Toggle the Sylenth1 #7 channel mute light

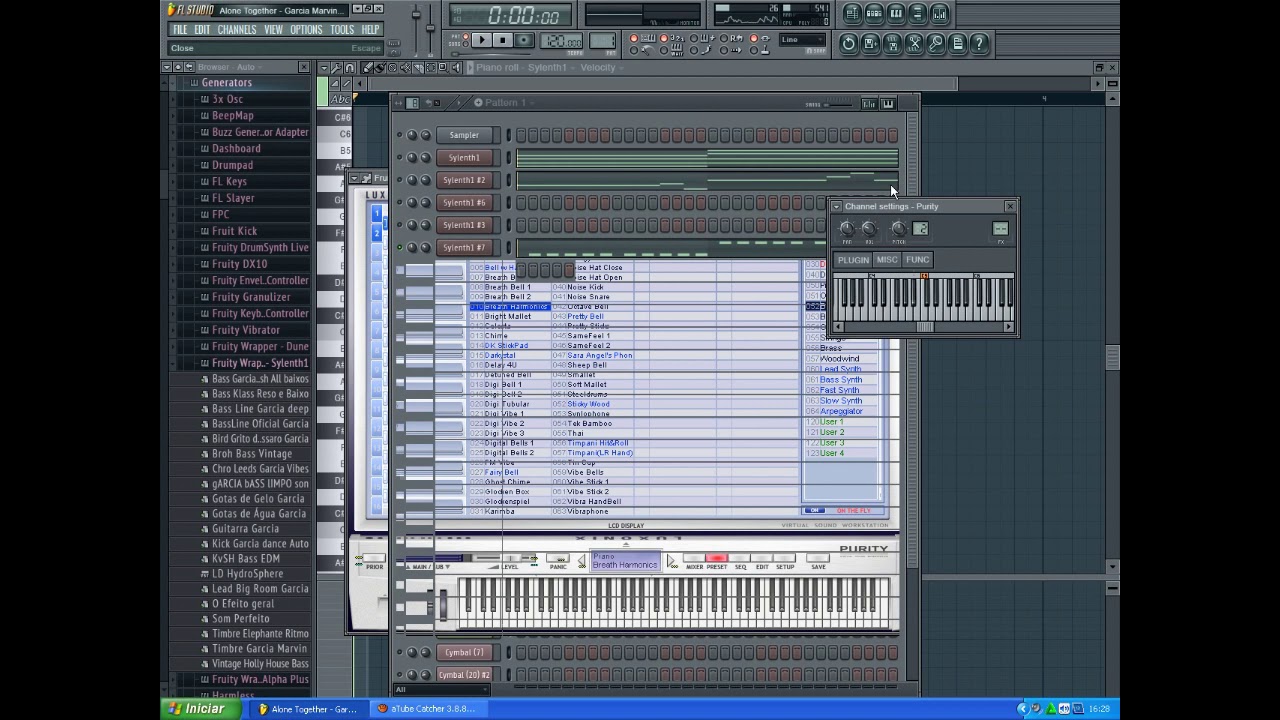(400, 247)
